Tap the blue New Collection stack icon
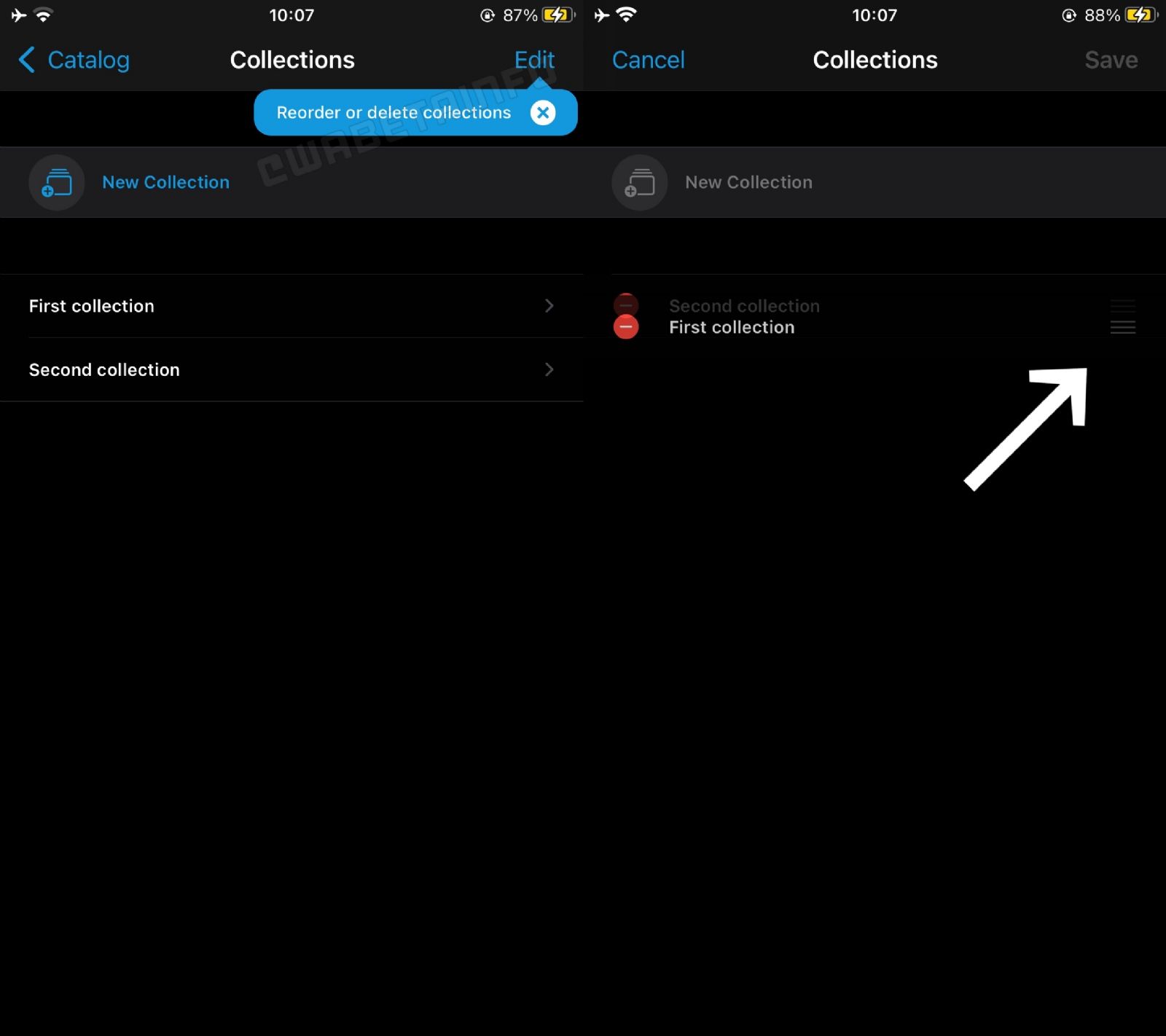The image size is (1166, 1036). [x=57, y=182]
